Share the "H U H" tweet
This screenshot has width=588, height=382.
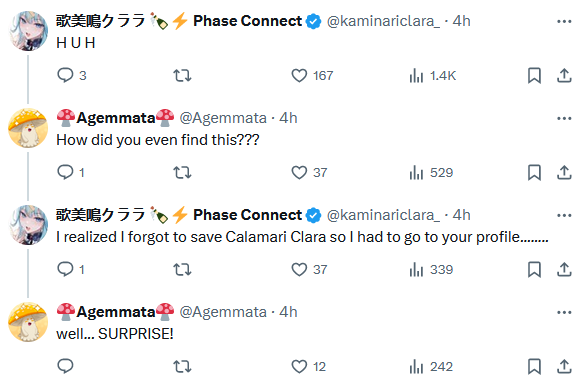point(564,76)
